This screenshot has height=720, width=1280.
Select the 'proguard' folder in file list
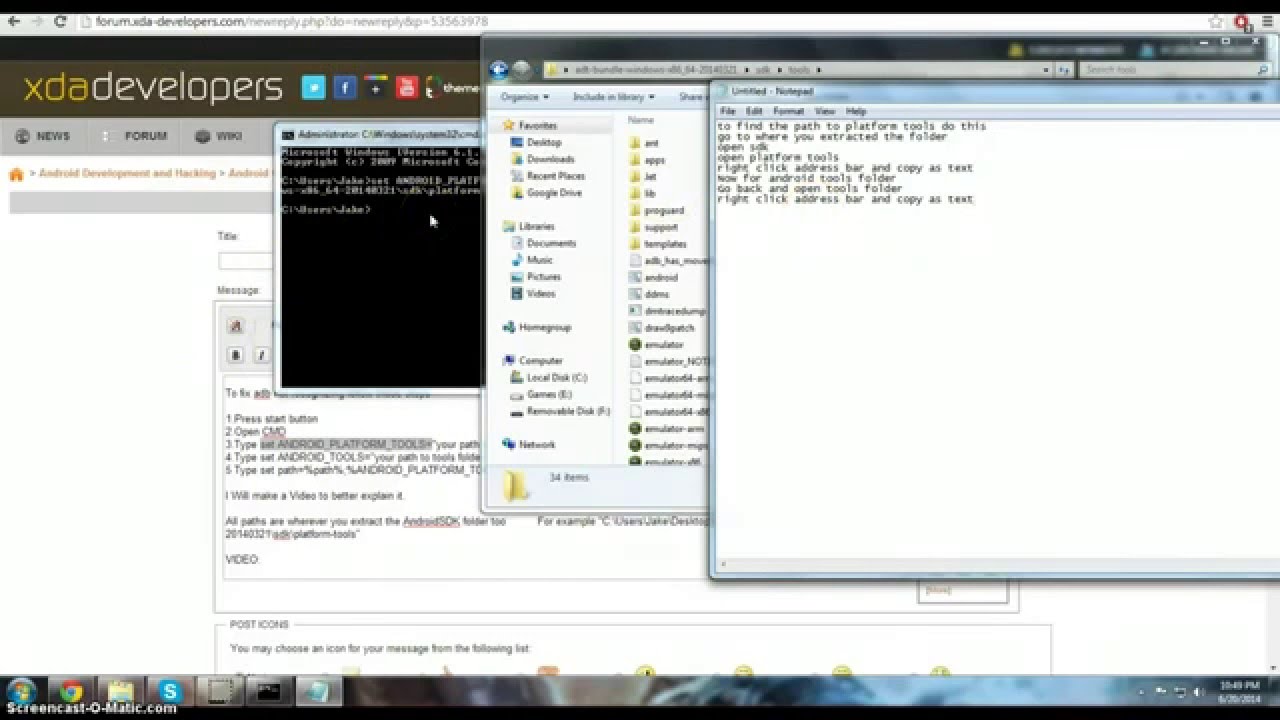[656, 211]
